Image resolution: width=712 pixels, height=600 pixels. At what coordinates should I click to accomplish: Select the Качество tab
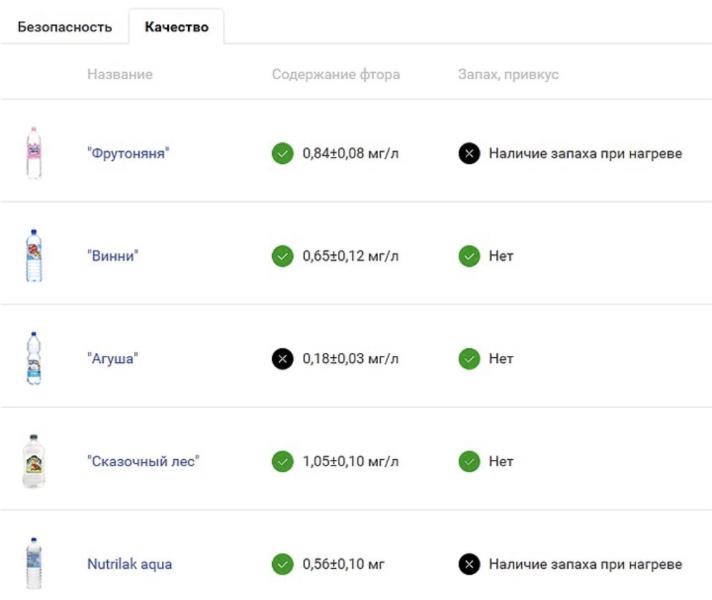[x=177, y=27]
